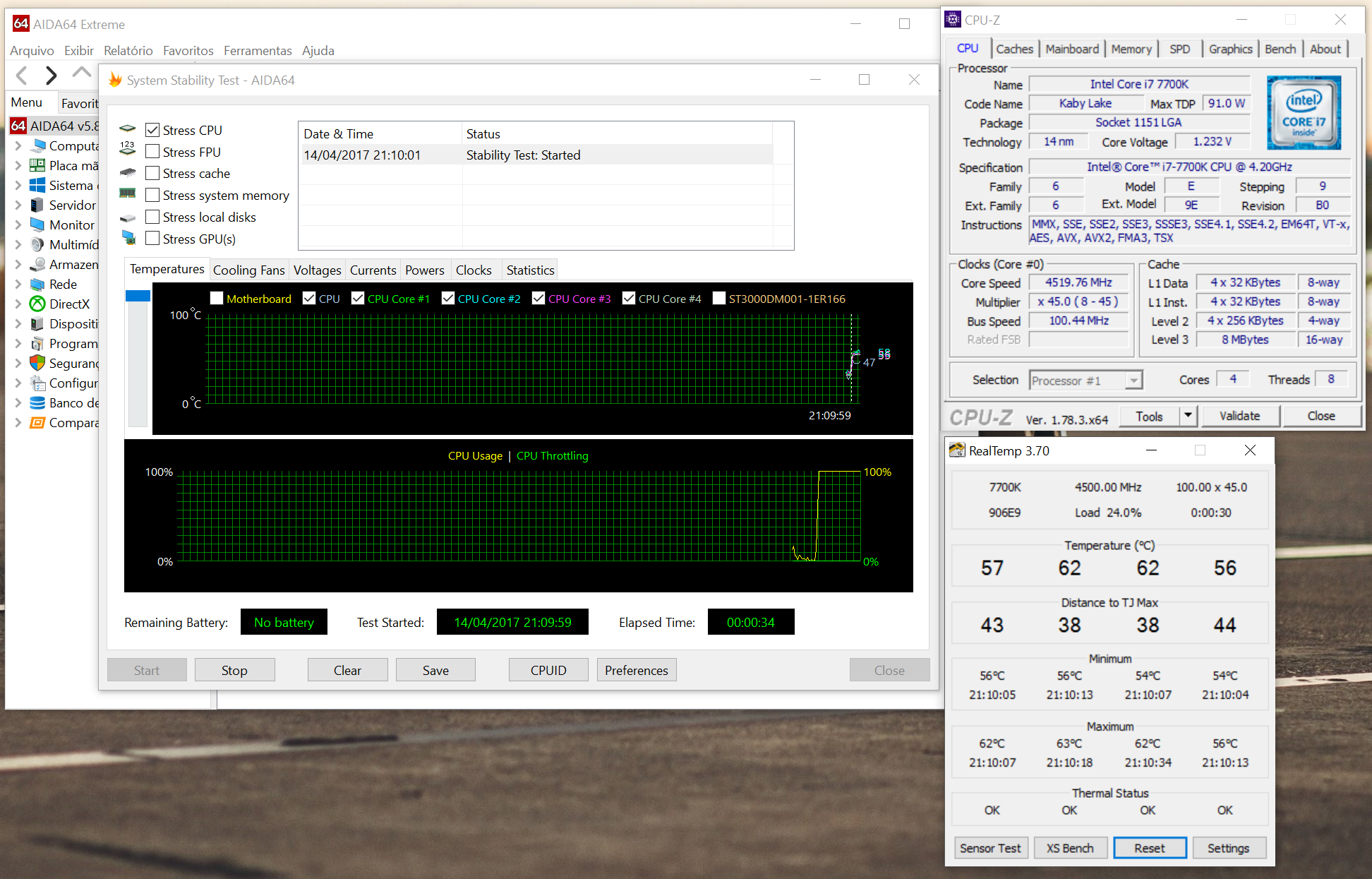Check the Motherboard temperature graph checkbox
The height and width of the screenshot is (879, 1372).
217,298
